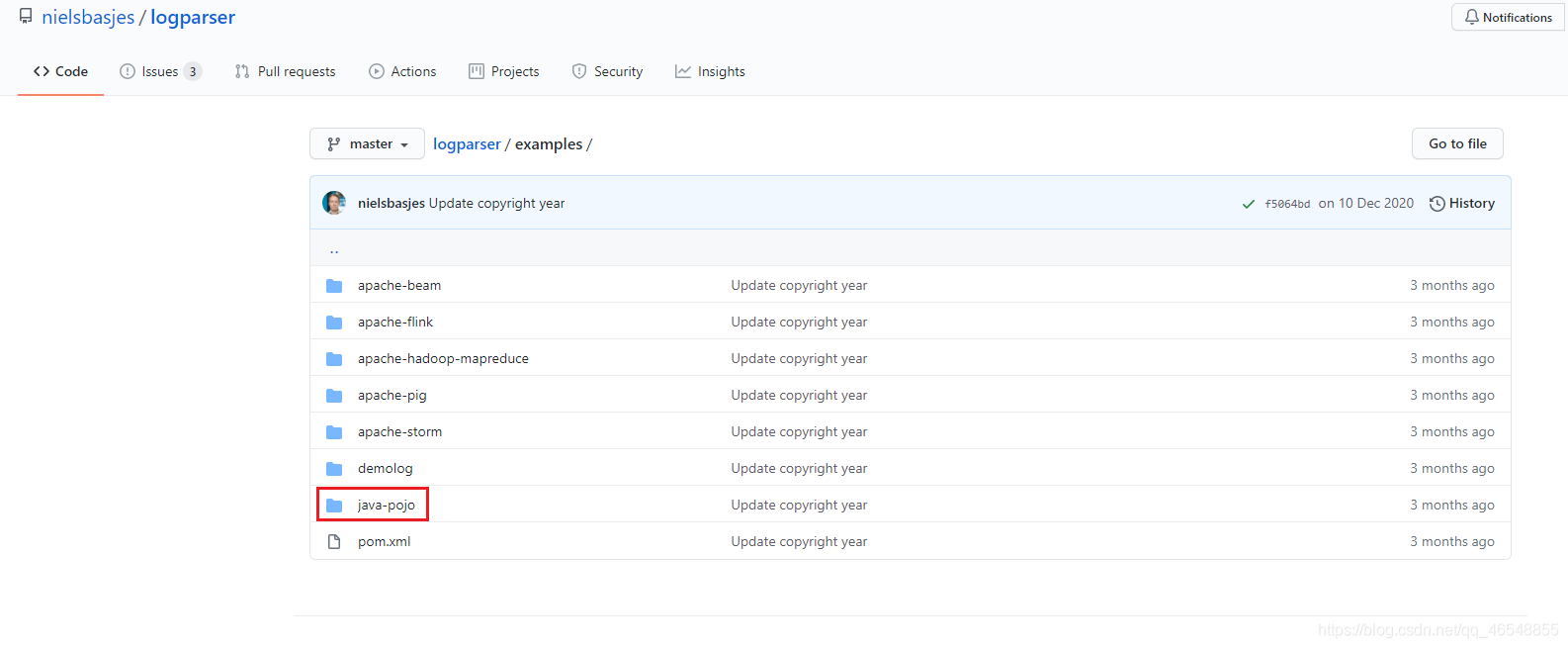Open the pom.xml file
Viewport: 1568px width, 648px height.
pyautogui.click(x=384, y=541)
